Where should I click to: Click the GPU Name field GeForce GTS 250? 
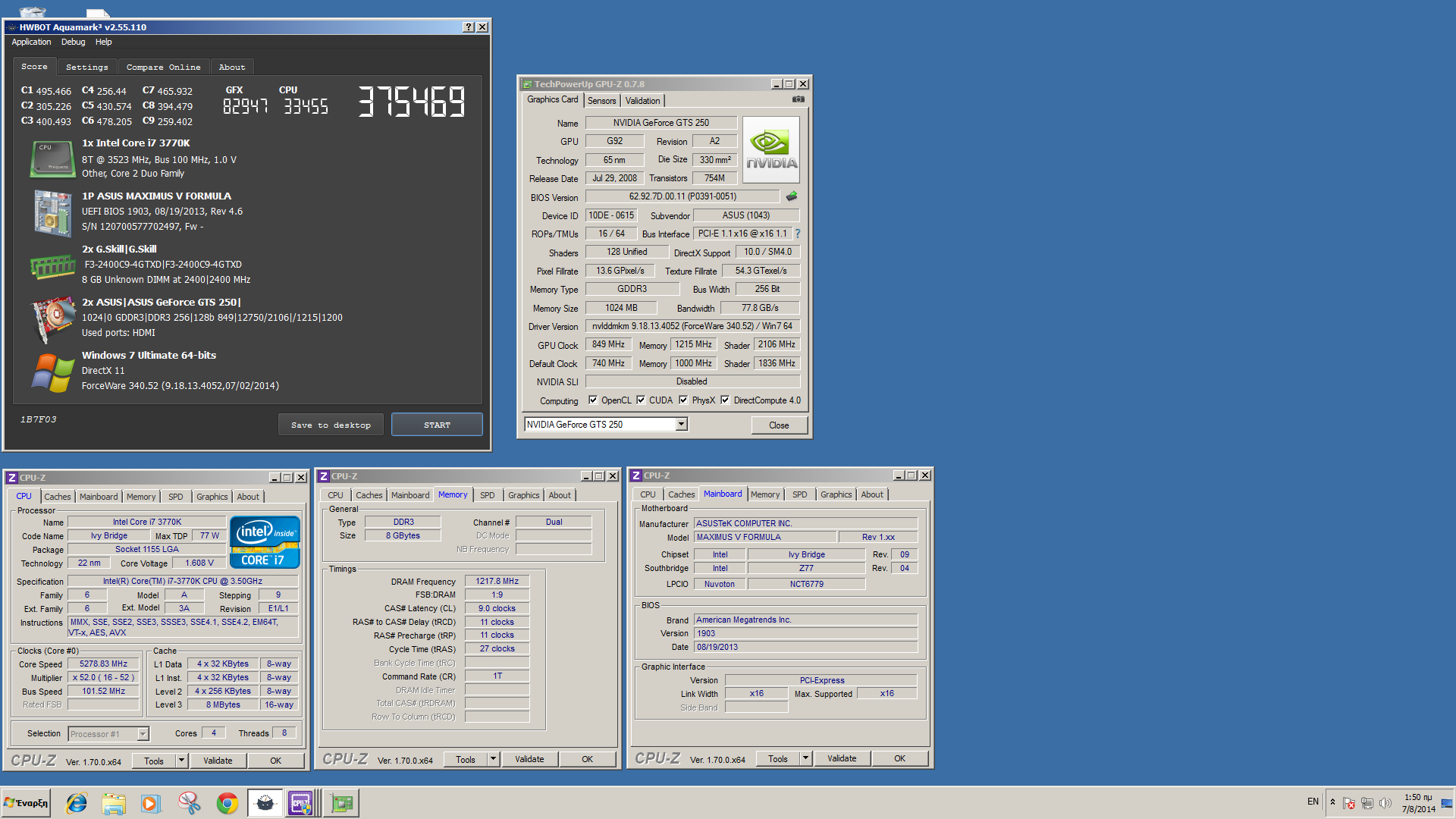[x=661, y=123]
